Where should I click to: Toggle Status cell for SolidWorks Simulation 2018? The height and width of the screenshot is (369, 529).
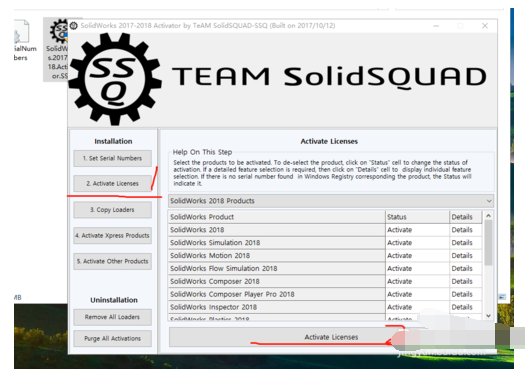tap(417, 243)
